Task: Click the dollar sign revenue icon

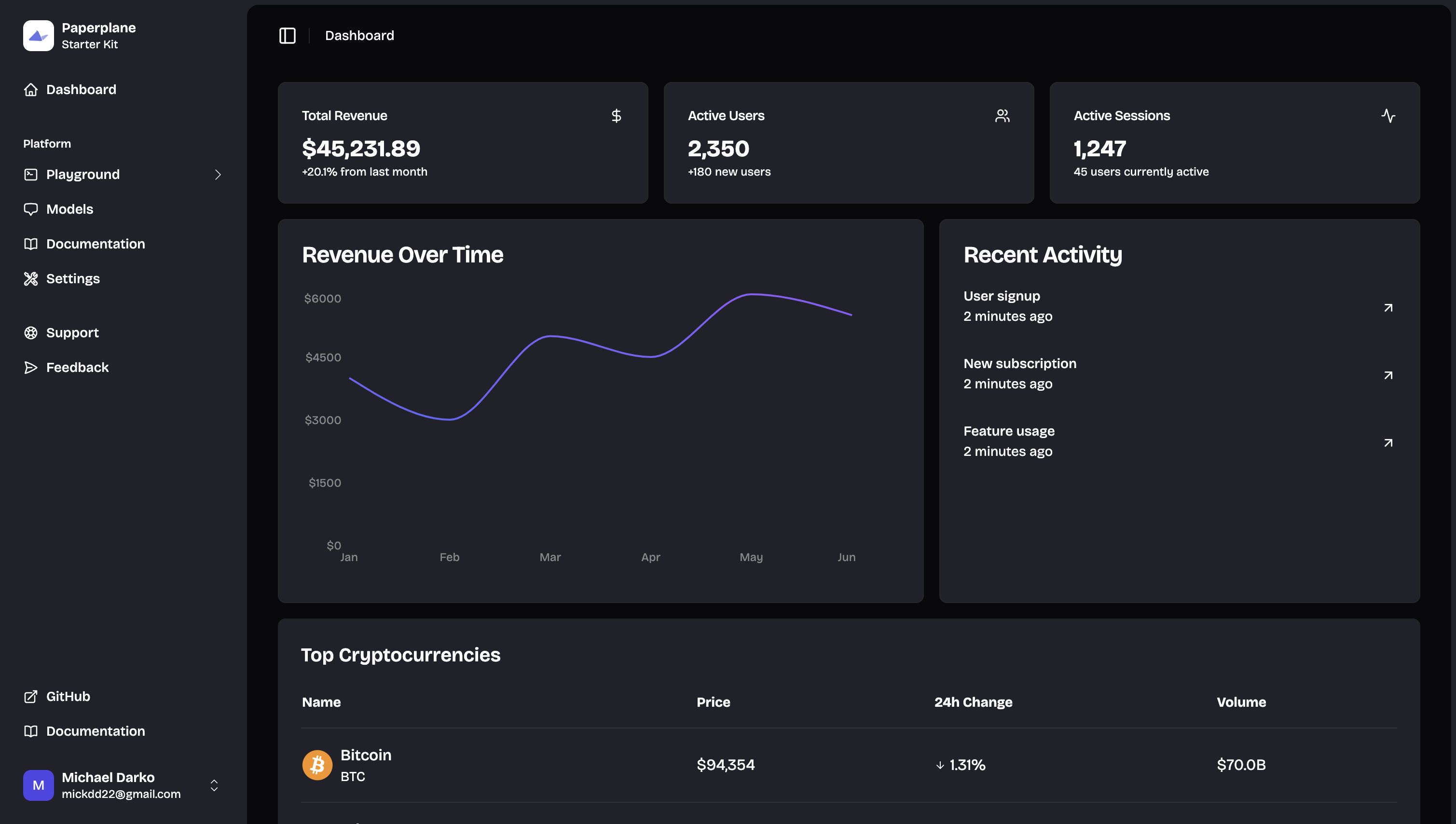Action: coord(616,116)
